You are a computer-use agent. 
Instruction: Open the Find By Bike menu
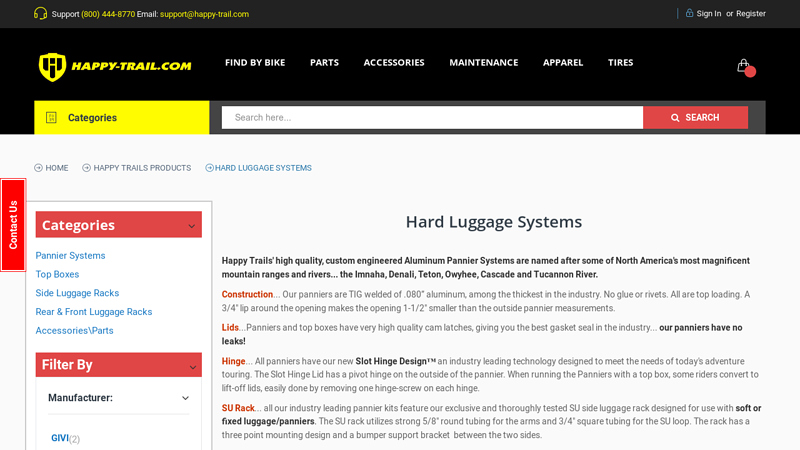click(x=255, y=62)
